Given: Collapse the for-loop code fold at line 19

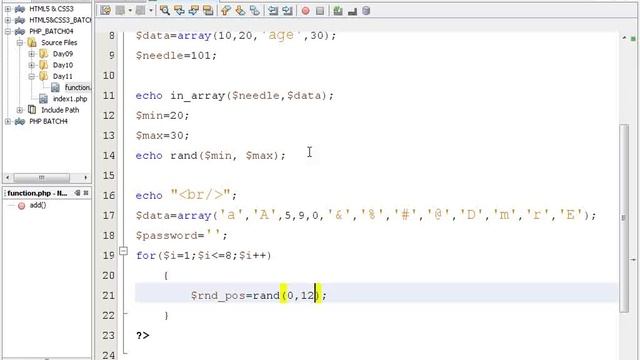Looking at the screenshot, I should coord(123,251).
